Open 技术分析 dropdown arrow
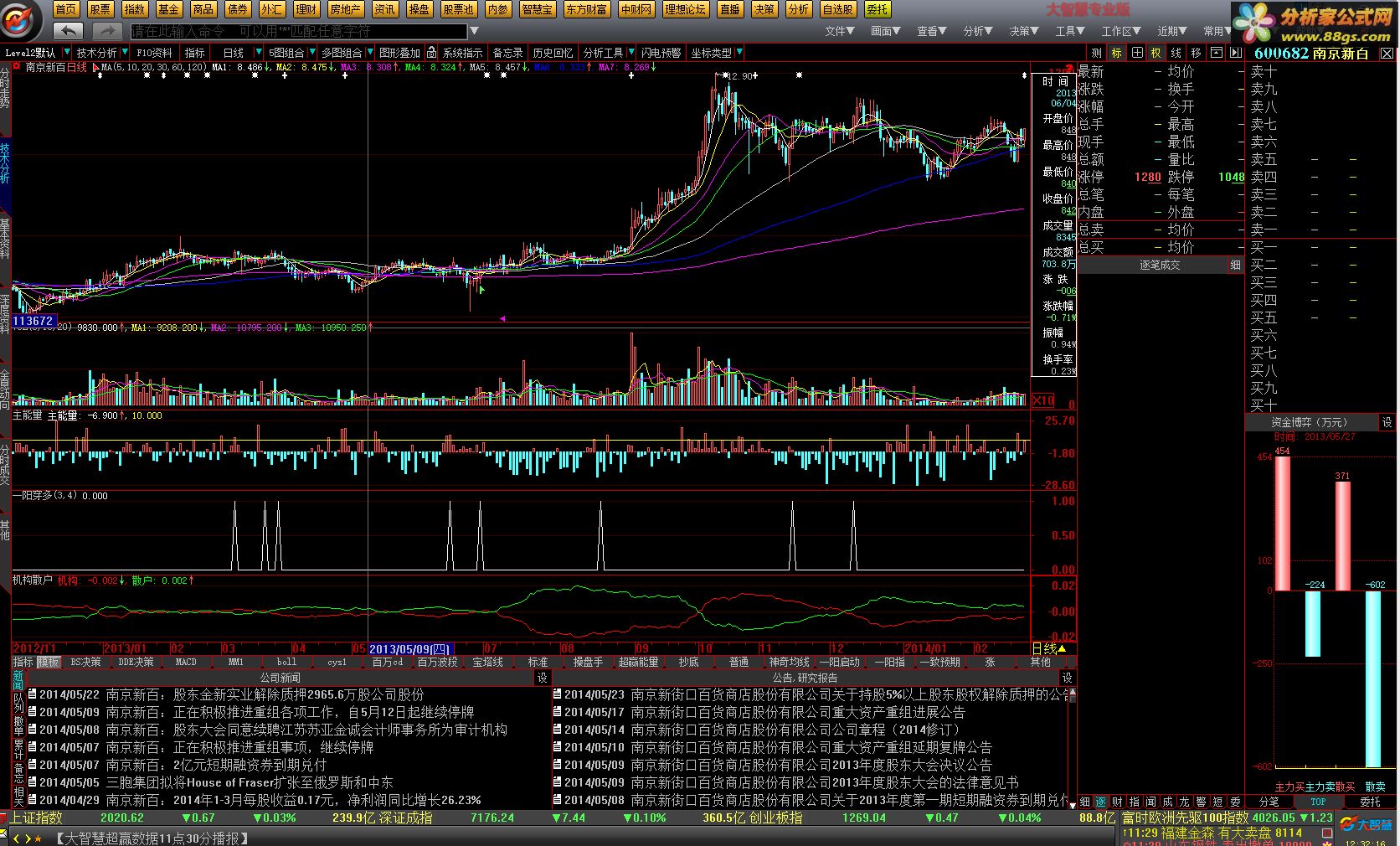The height and width of the screenshot is (846, 1400). click(x=123, y=53)
